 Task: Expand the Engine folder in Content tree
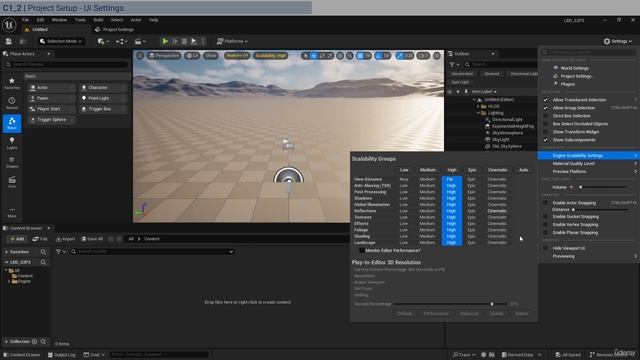(x=9, y=281)
